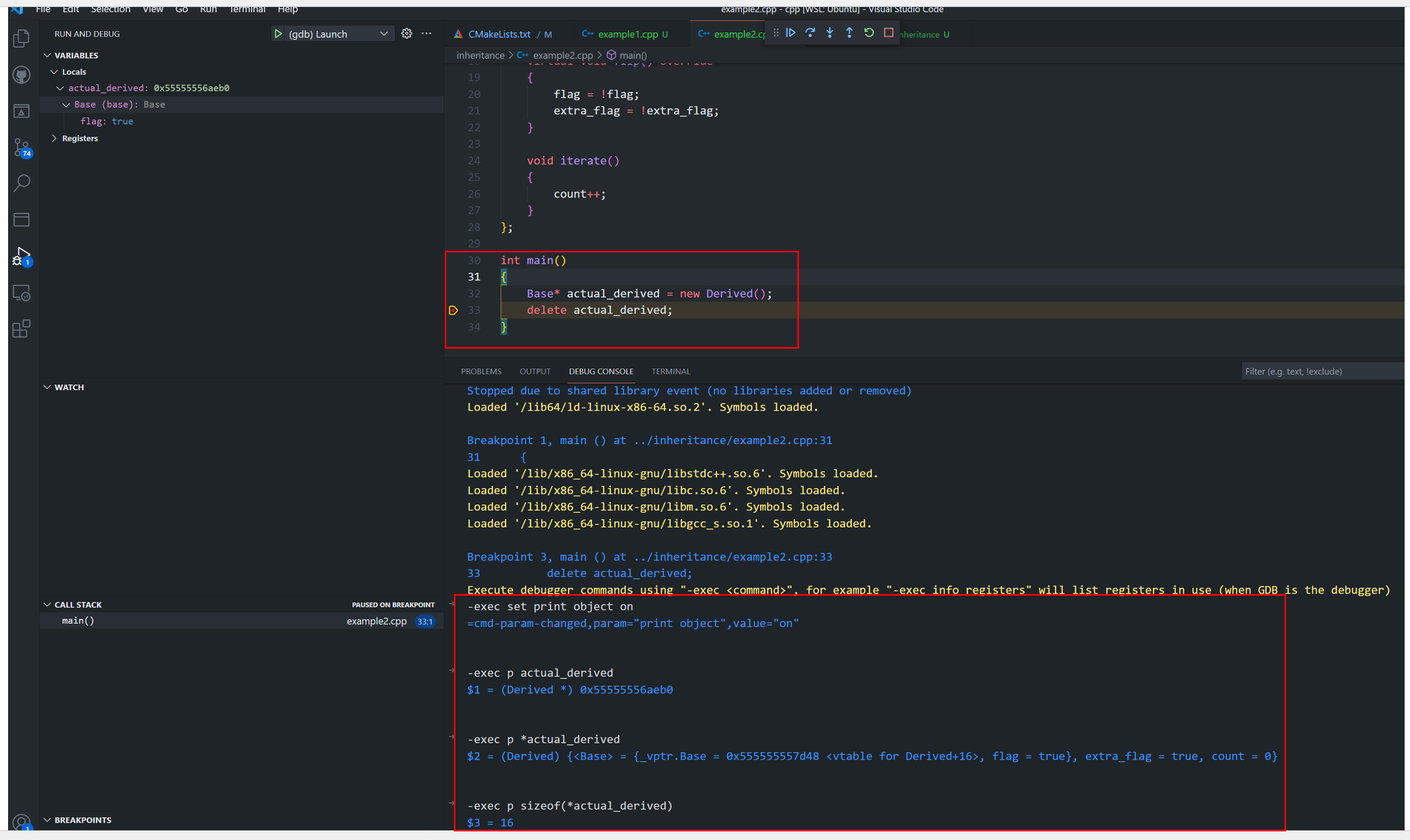Toggle breakpoint marker on line 33

click(x=453, y=310)
